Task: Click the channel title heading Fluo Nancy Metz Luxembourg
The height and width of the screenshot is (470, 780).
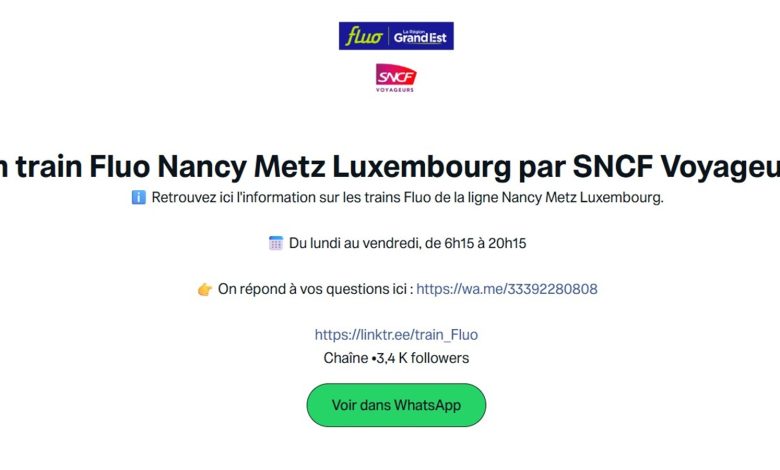Action: coord(390,166)
